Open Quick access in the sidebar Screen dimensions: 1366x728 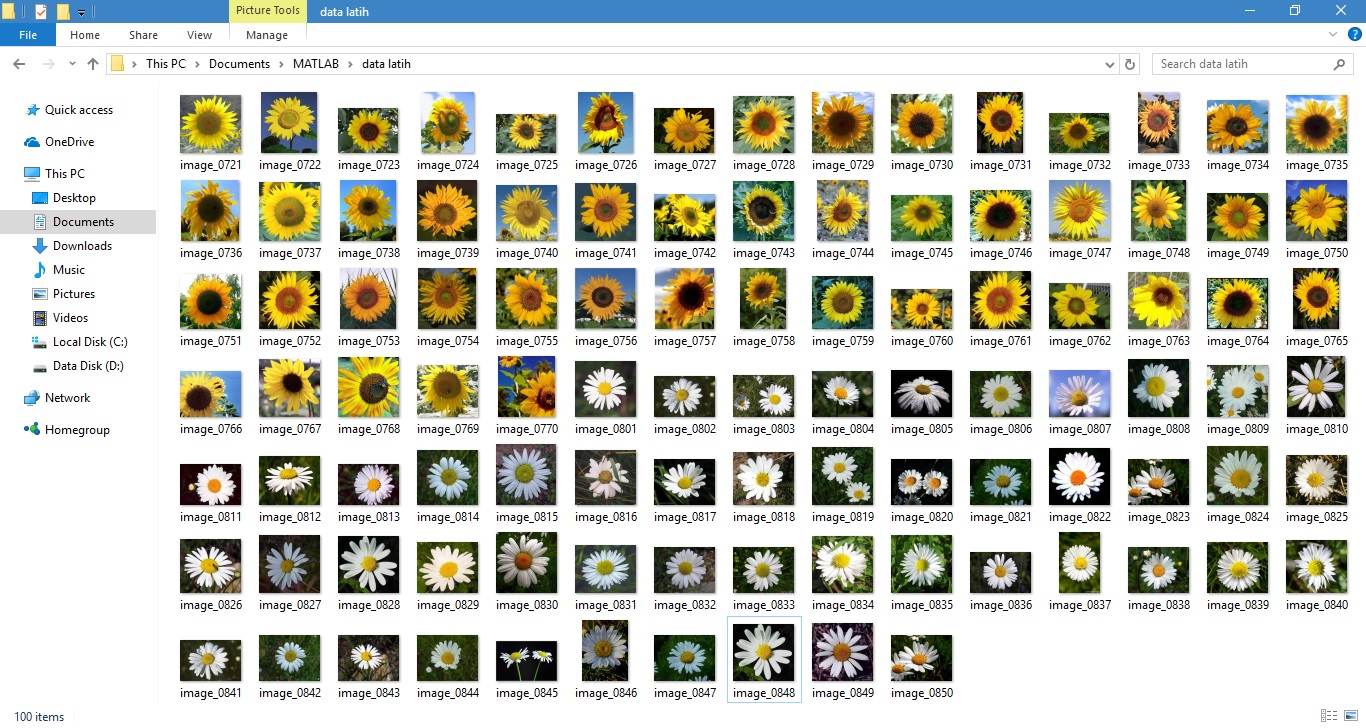click(78, 110)
